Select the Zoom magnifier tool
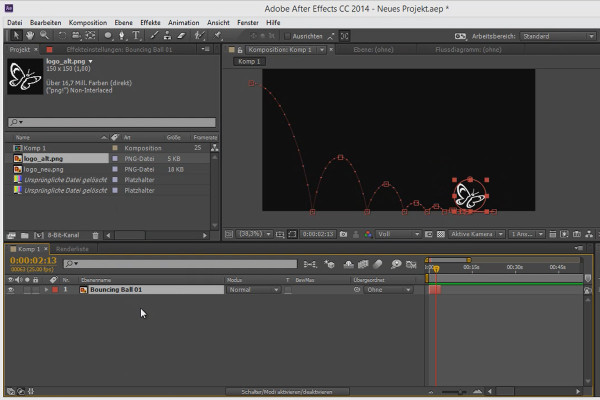This screenshot has width=600, height=400. [x=44, y=36]
